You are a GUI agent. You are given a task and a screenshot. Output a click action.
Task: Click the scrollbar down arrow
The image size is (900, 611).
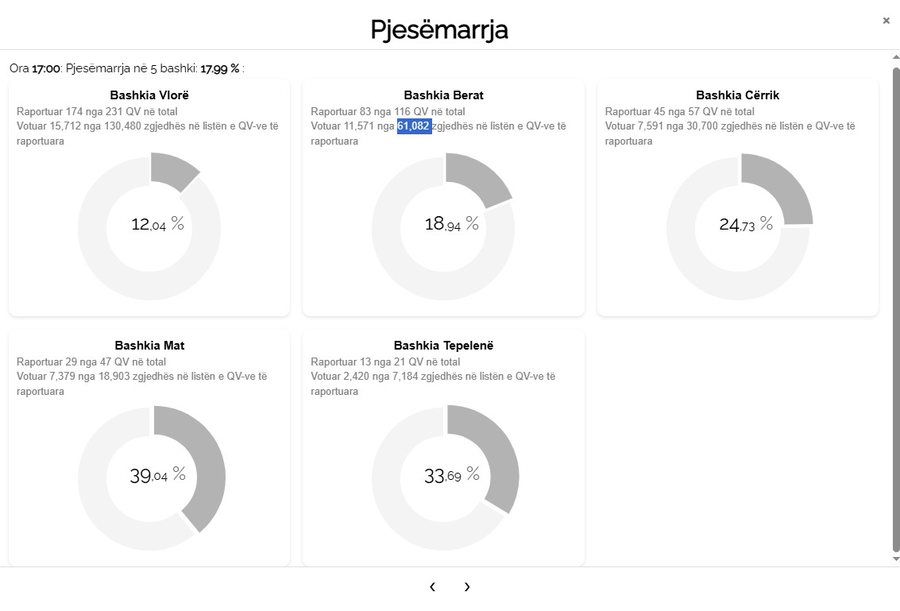[x=895, y=559]
